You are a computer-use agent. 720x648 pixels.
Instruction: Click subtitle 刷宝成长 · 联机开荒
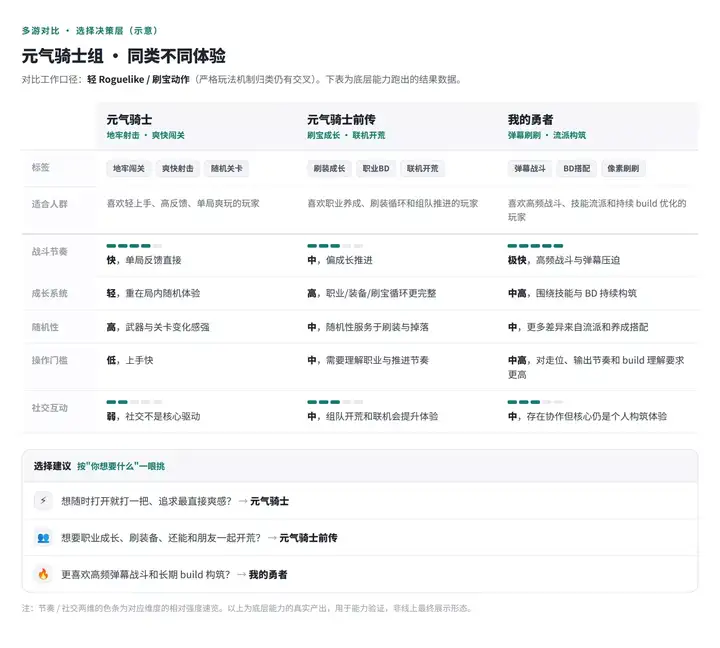click(x=346, y=135)
